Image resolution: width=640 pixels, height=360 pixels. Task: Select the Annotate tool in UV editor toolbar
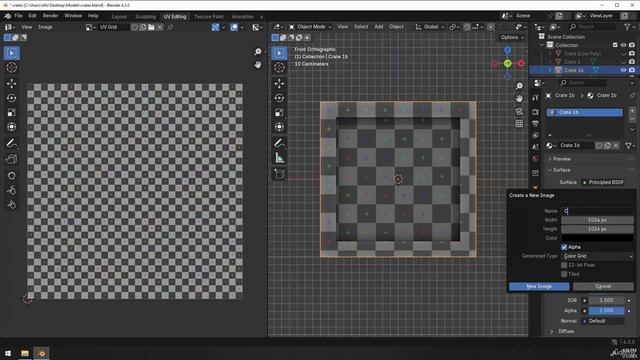[11, 143]
